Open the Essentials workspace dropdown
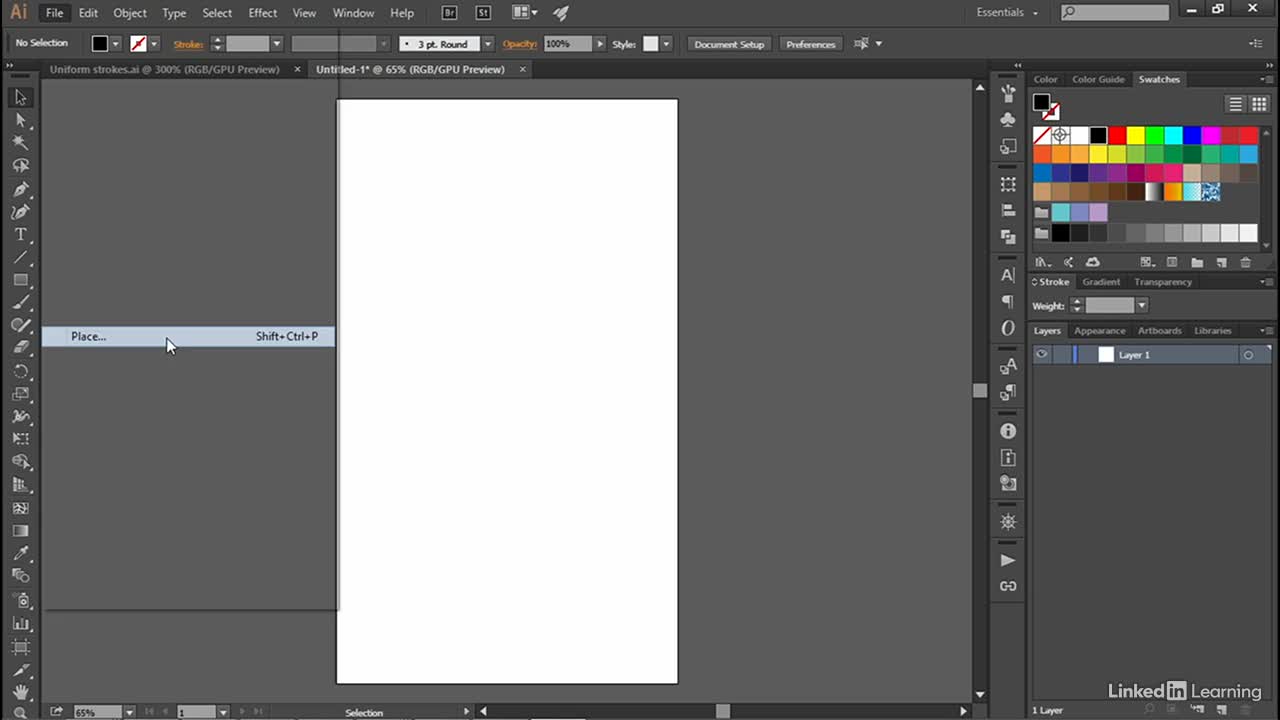 (1007, 13)
